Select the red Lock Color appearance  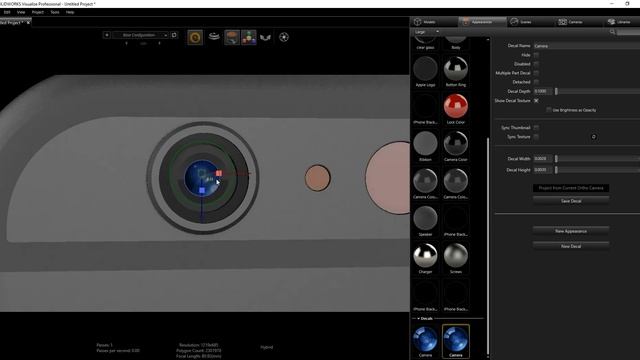(x=456, y=109)
